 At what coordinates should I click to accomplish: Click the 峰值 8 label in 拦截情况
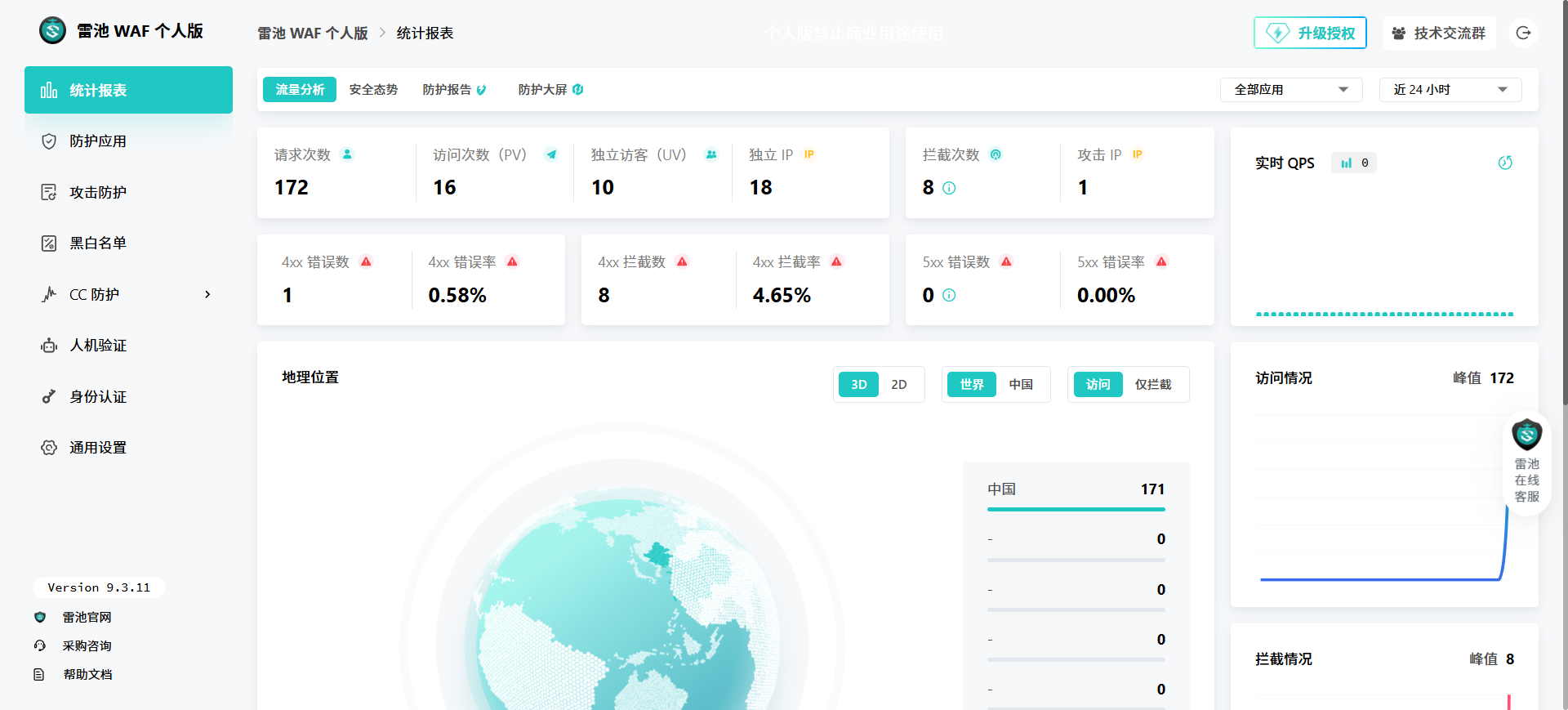1491,659
